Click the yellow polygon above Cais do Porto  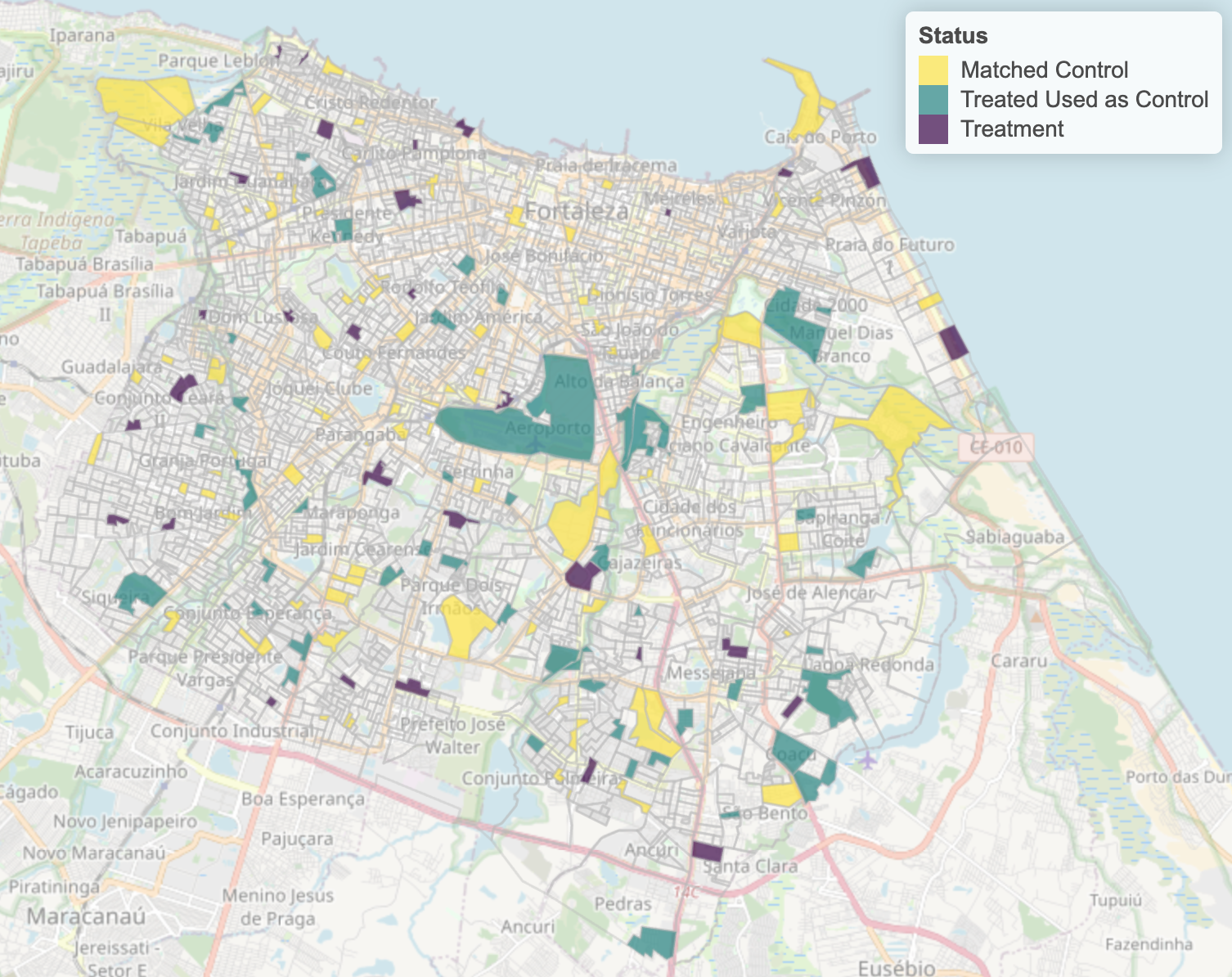806,98
